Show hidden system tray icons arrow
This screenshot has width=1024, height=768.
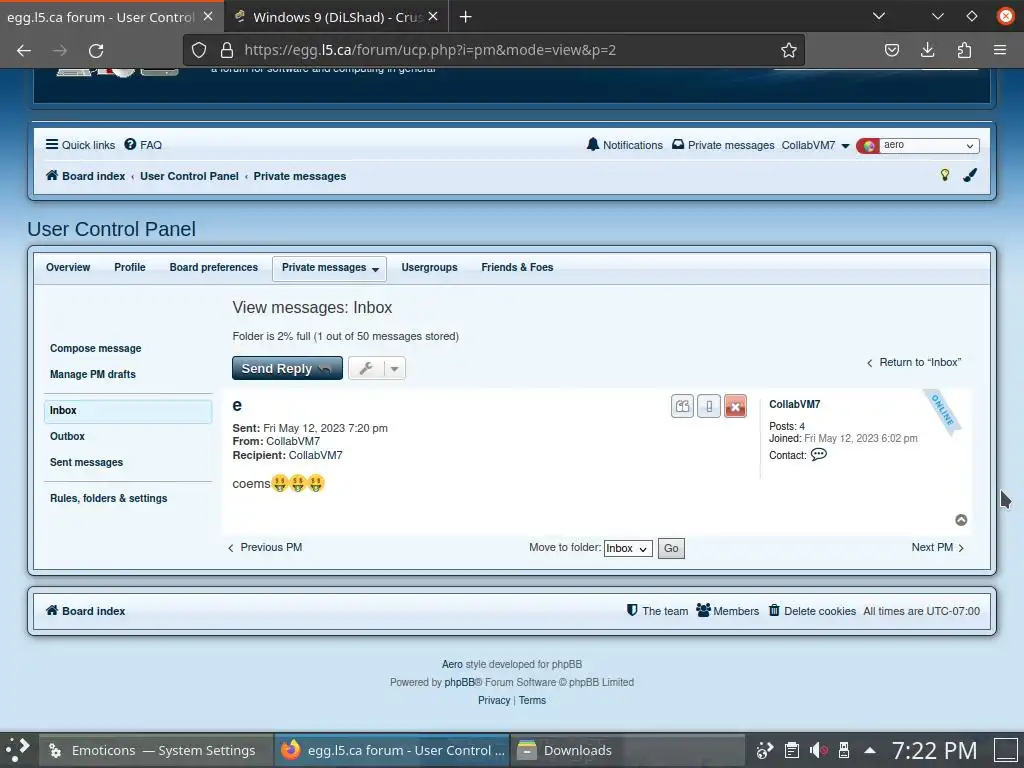coord(870,750)
